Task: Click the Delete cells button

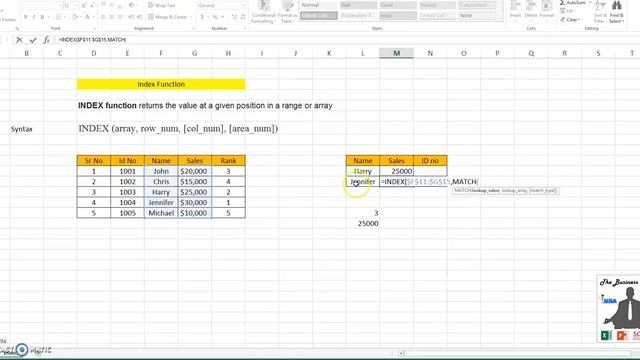Action: pos(531,11)
